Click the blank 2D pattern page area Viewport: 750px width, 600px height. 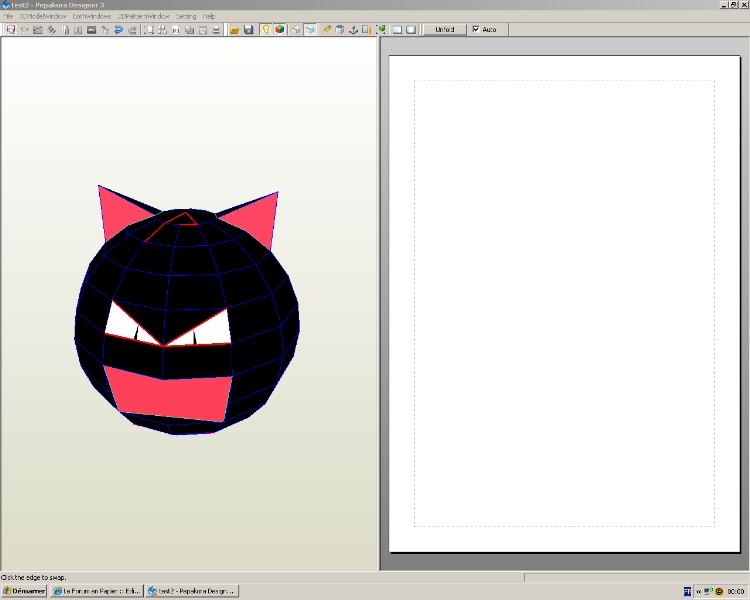point(564,303)
